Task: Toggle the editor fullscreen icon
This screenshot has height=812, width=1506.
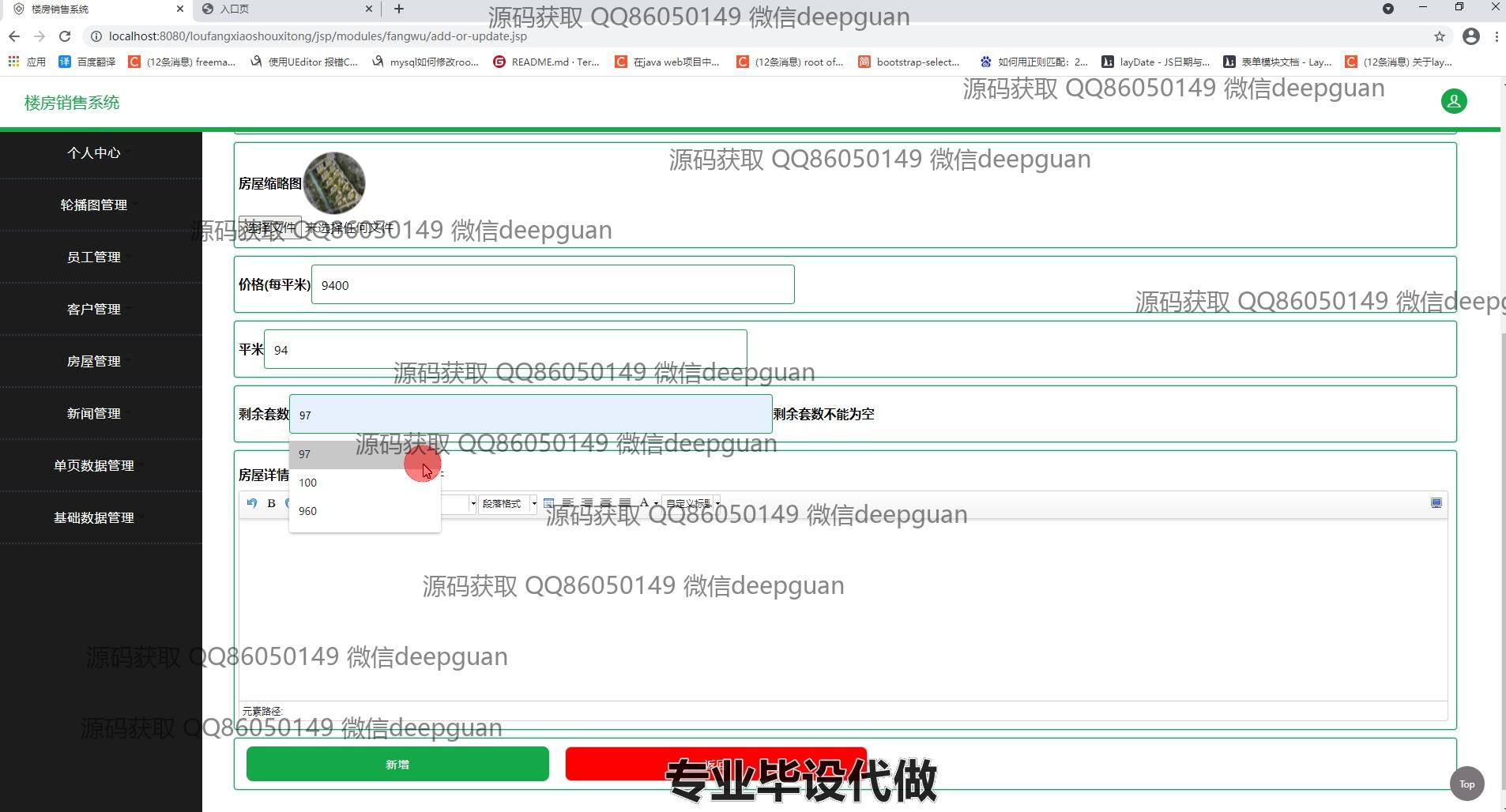Action: tap(1436, 503)
